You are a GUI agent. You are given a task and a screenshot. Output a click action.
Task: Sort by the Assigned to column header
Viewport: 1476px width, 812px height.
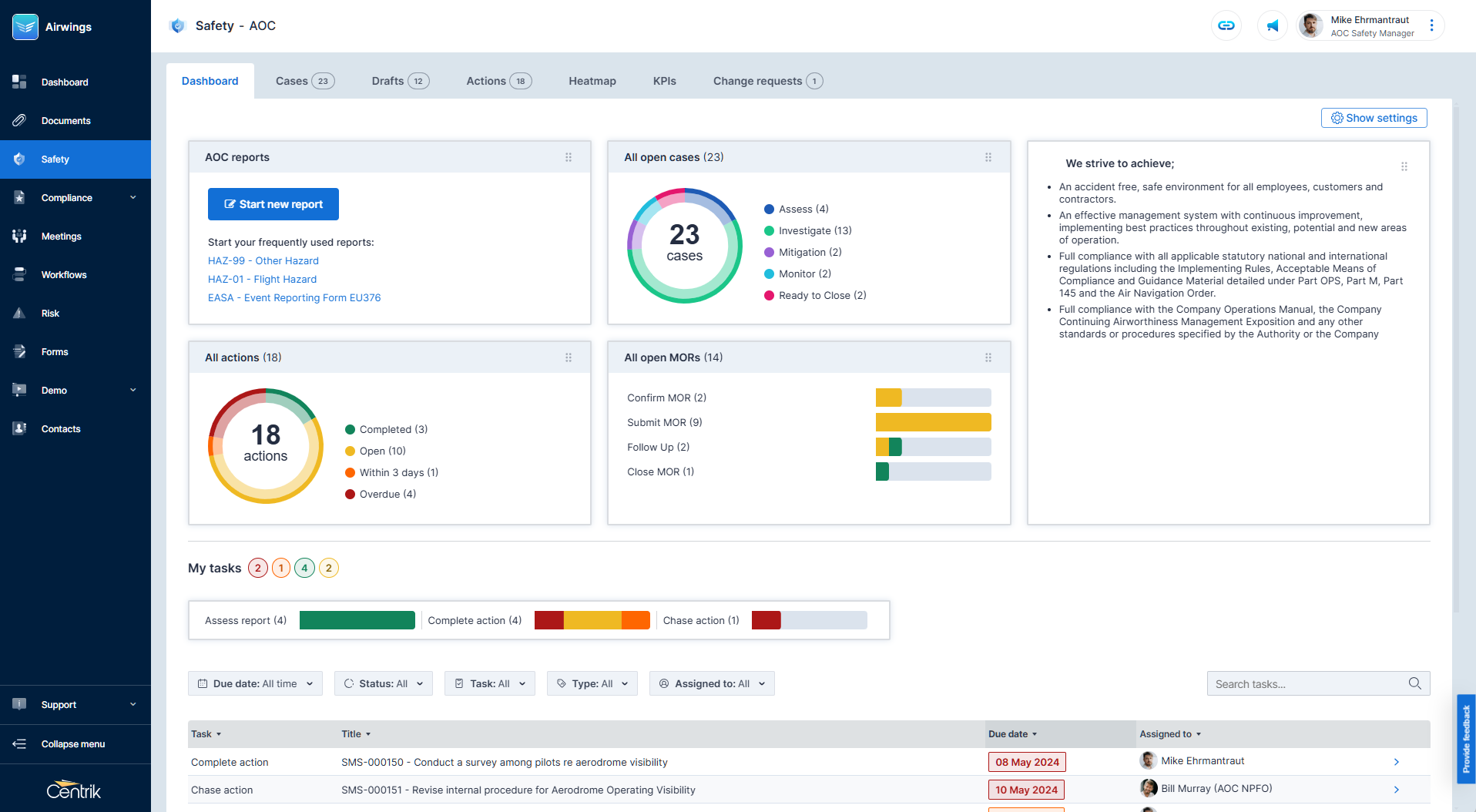(1170, 734)
